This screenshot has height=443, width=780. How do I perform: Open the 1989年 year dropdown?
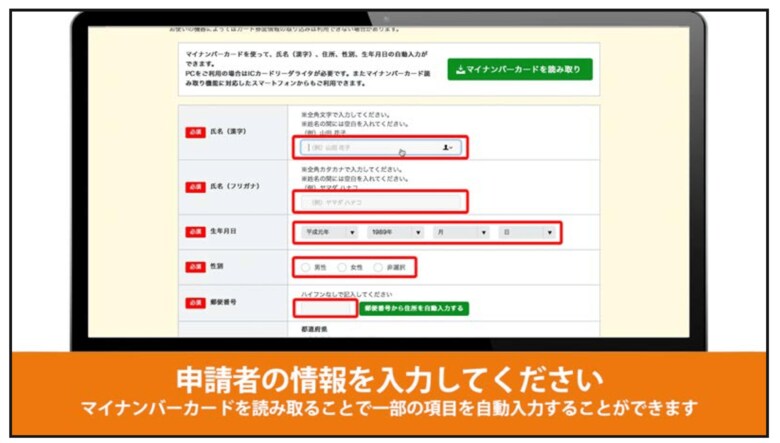(395, 232)
